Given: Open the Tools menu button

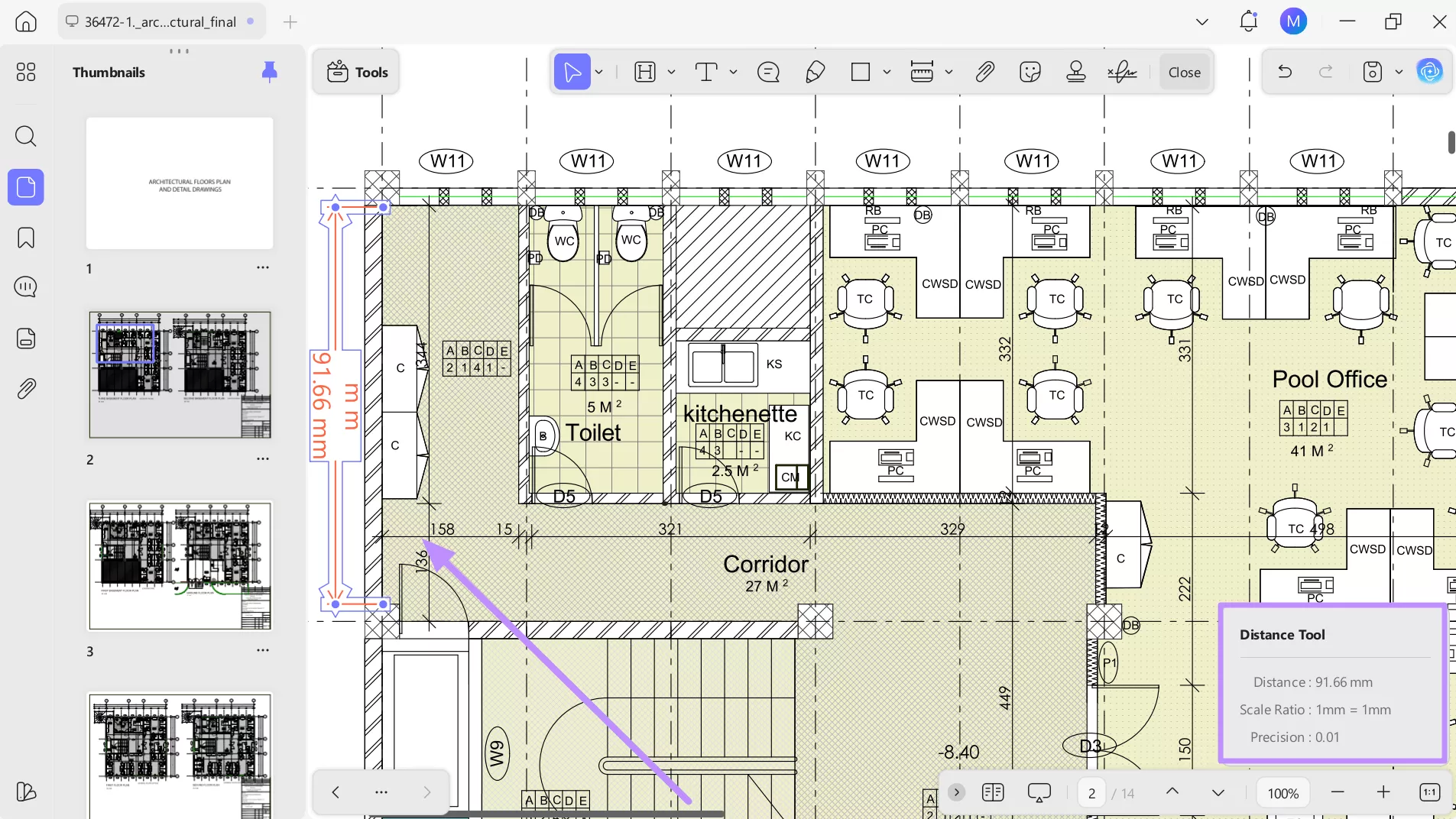Looking at the screenshot, I should [x=357, y=72].
